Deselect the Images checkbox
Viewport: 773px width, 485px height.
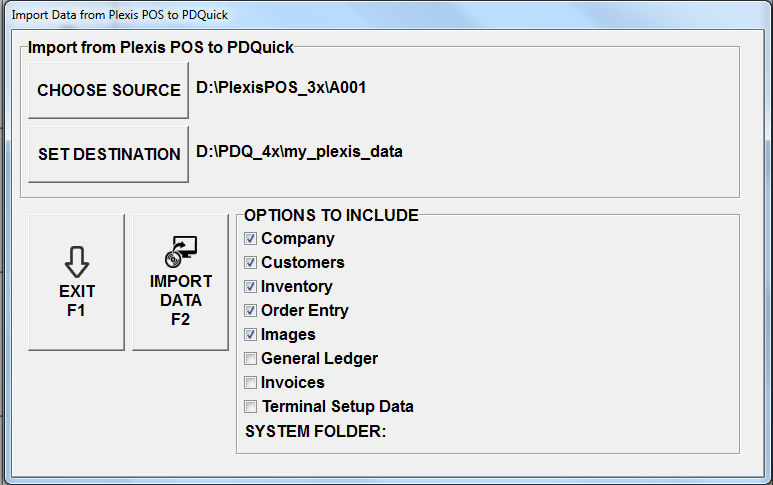pos(251,335)
